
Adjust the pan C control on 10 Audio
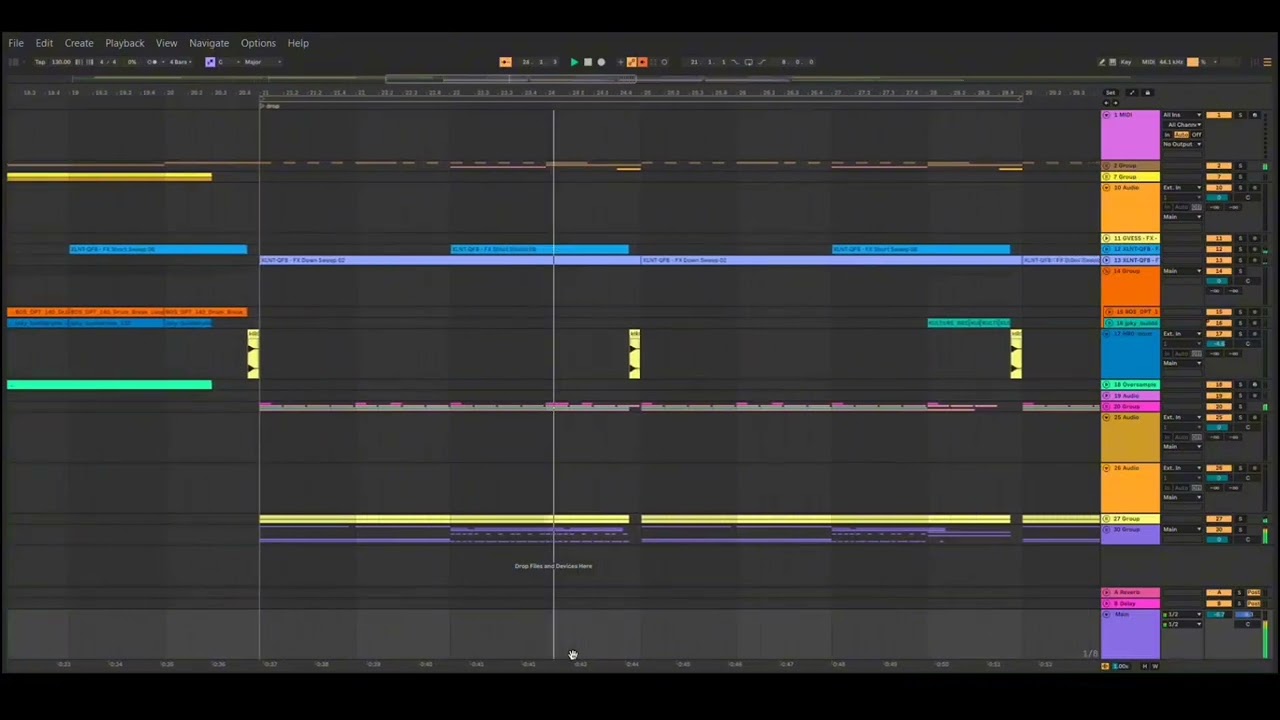point(1247,197)
